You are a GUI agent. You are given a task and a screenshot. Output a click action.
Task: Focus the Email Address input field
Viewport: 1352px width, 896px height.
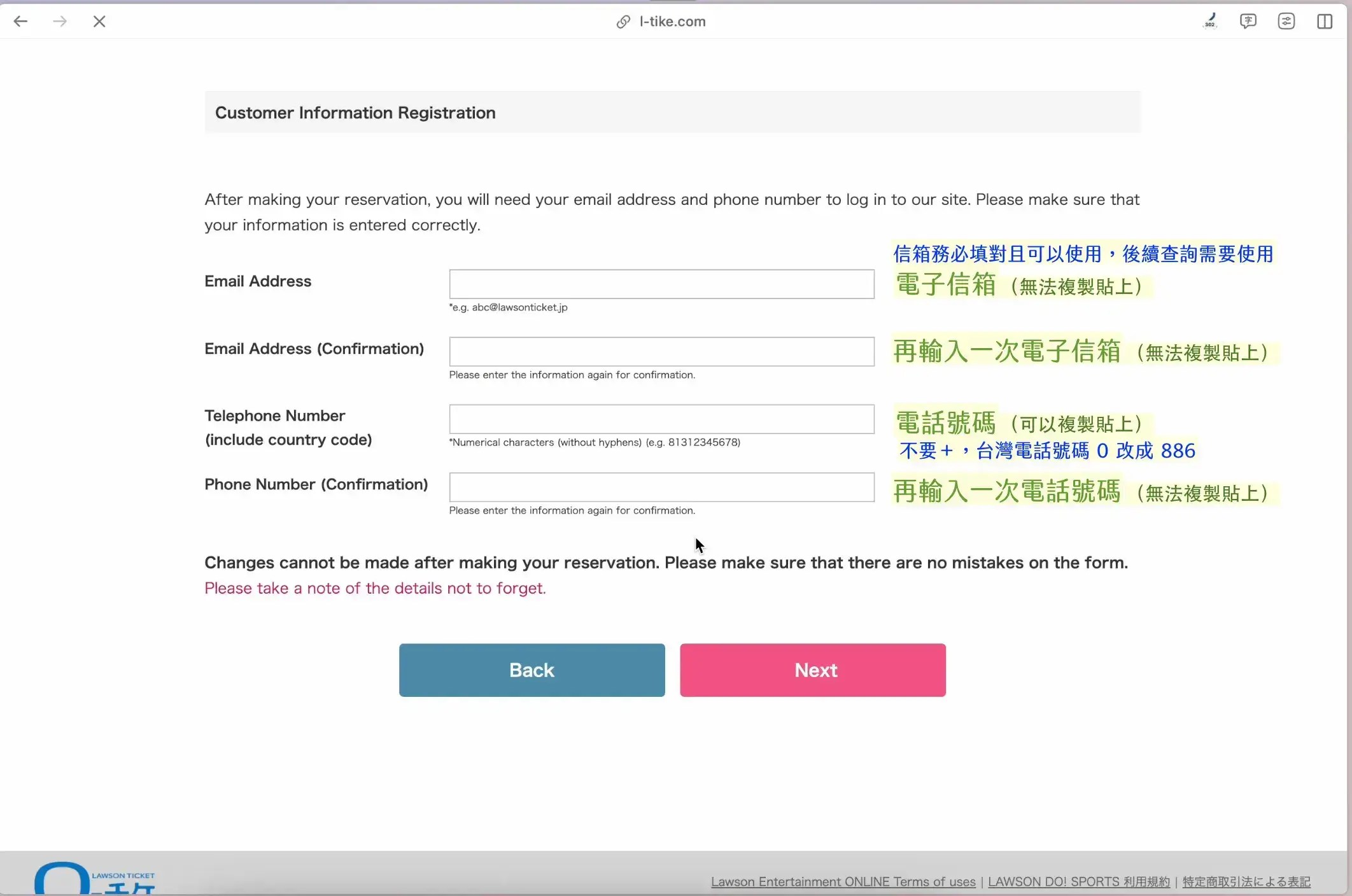point(661,284)
